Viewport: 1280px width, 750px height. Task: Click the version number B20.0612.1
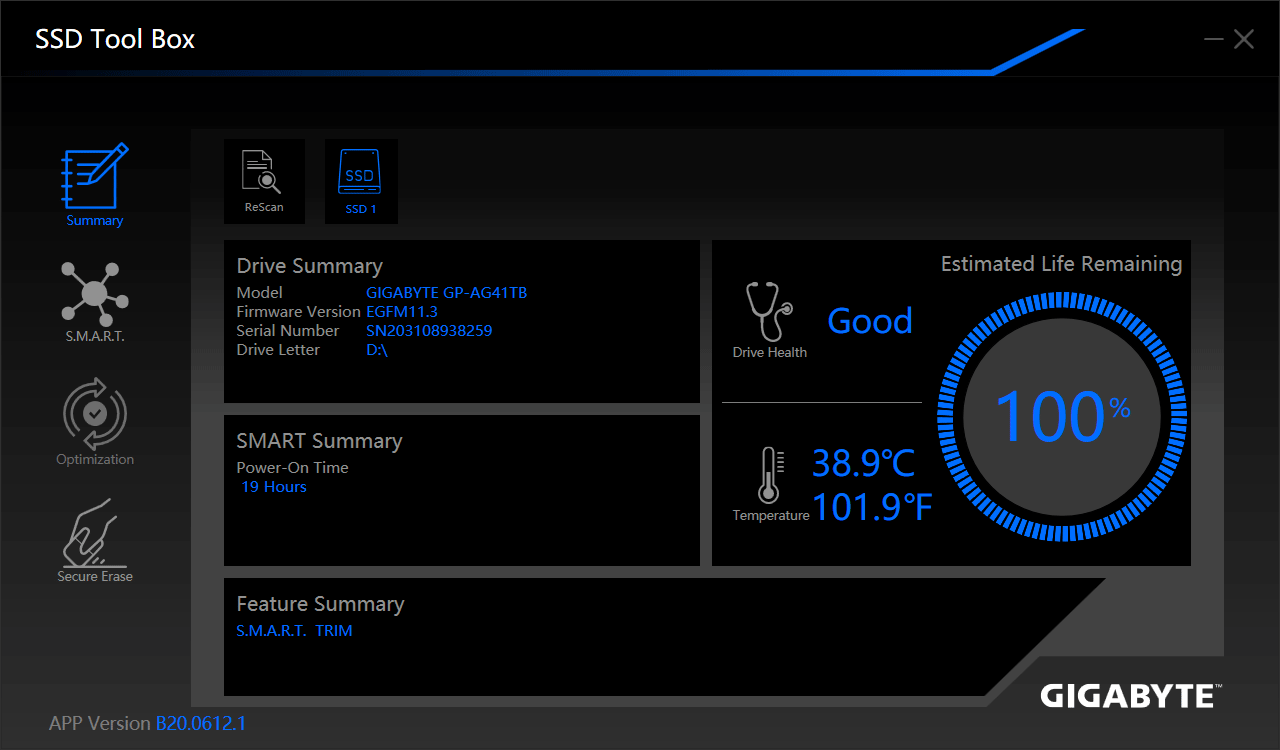coord(201,723)
